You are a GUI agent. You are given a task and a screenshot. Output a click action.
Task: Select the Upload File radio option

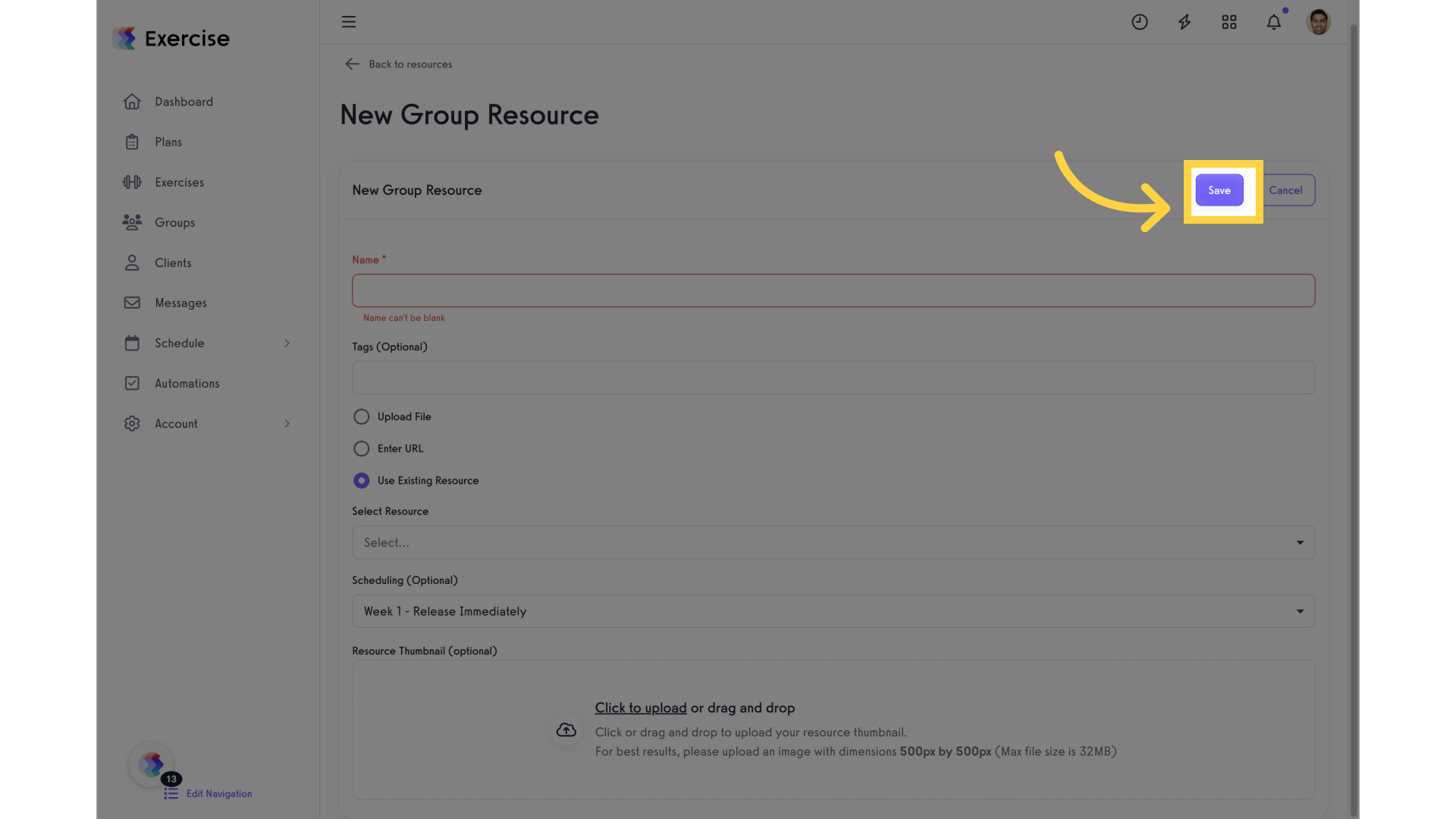tap(362, 417)
